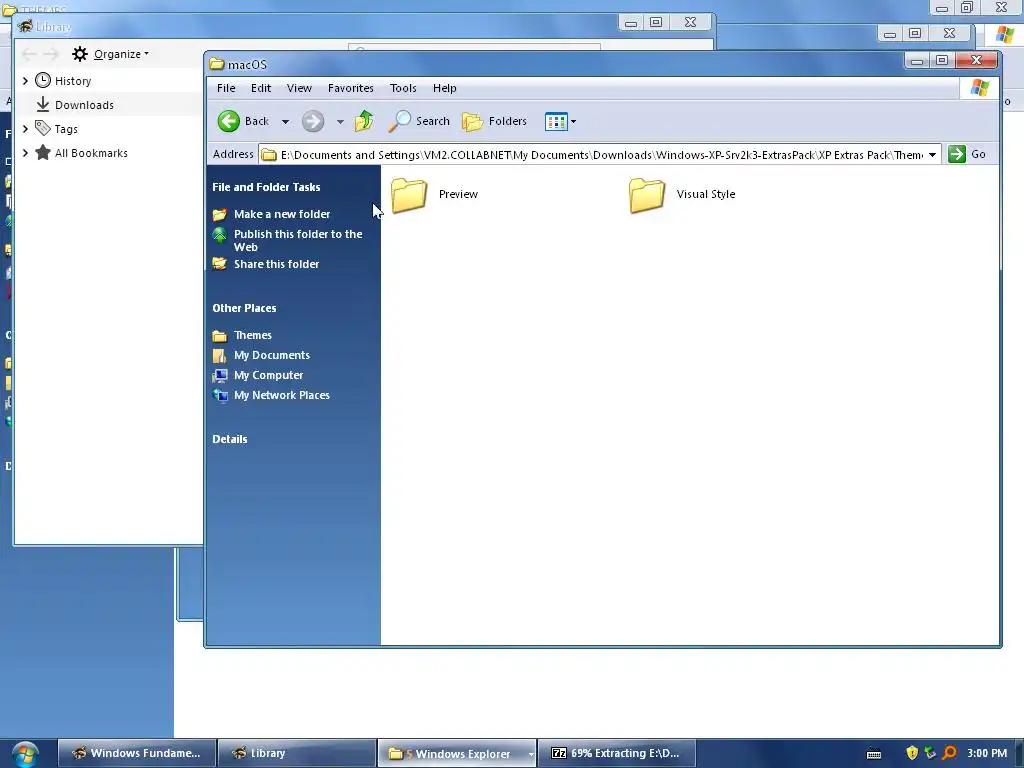Screen dimensions: 1024x768
Task: Click the grey Forward arrow icon
Action: [x=313, y=121]
